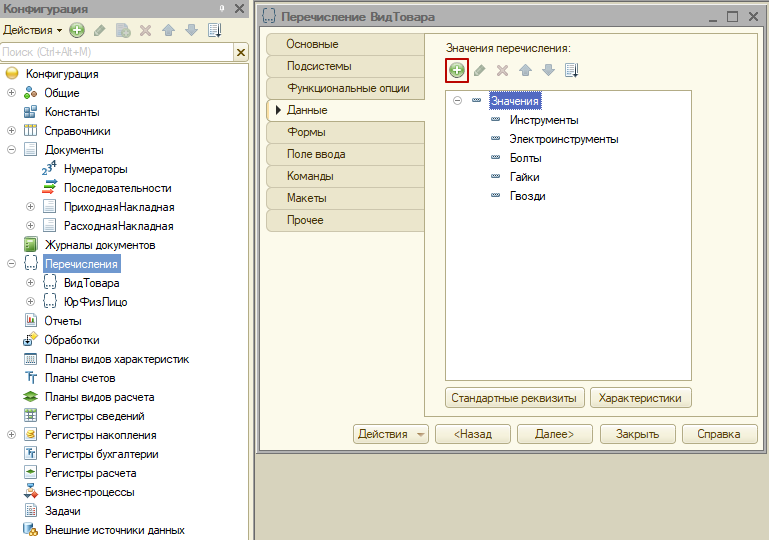
Task: Open the Формы tab
Action: click(345, 132)
